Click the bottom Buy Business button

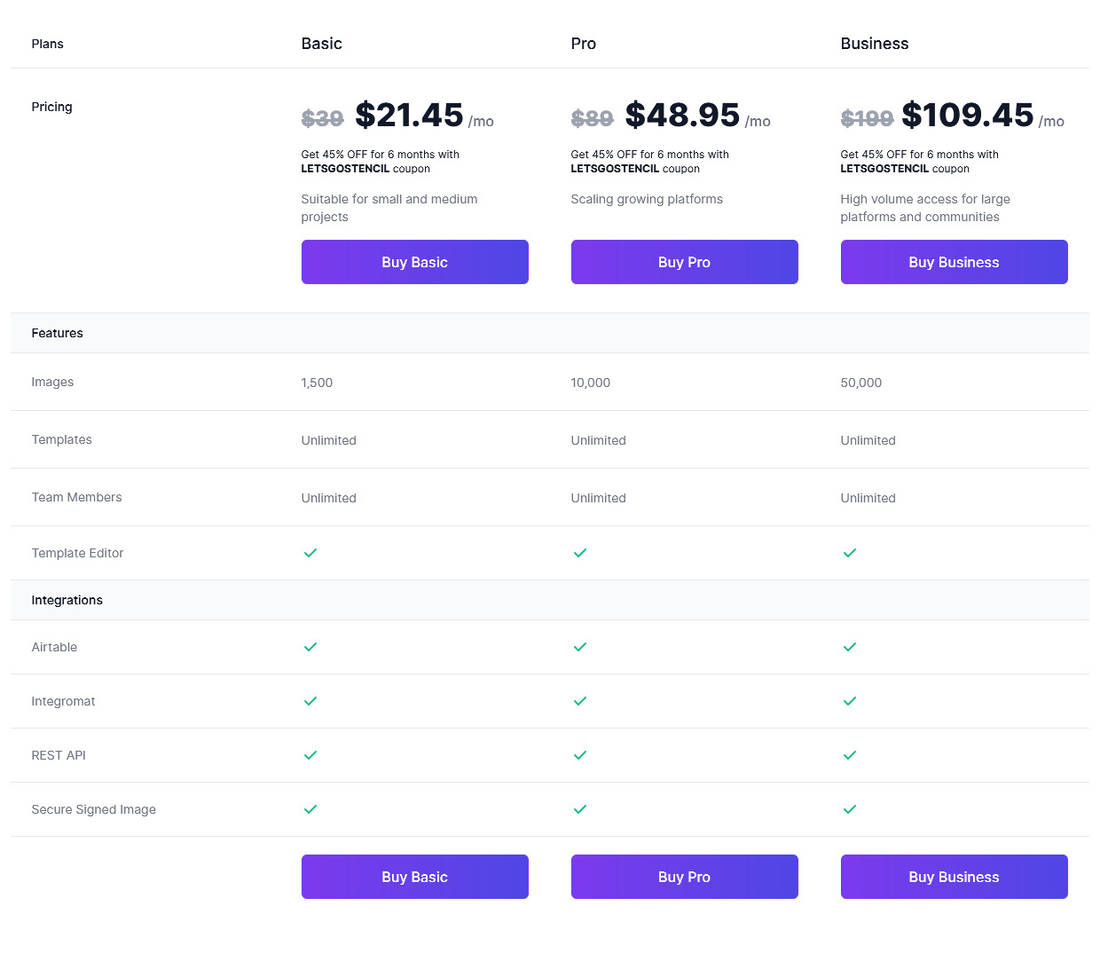point(953,876)
